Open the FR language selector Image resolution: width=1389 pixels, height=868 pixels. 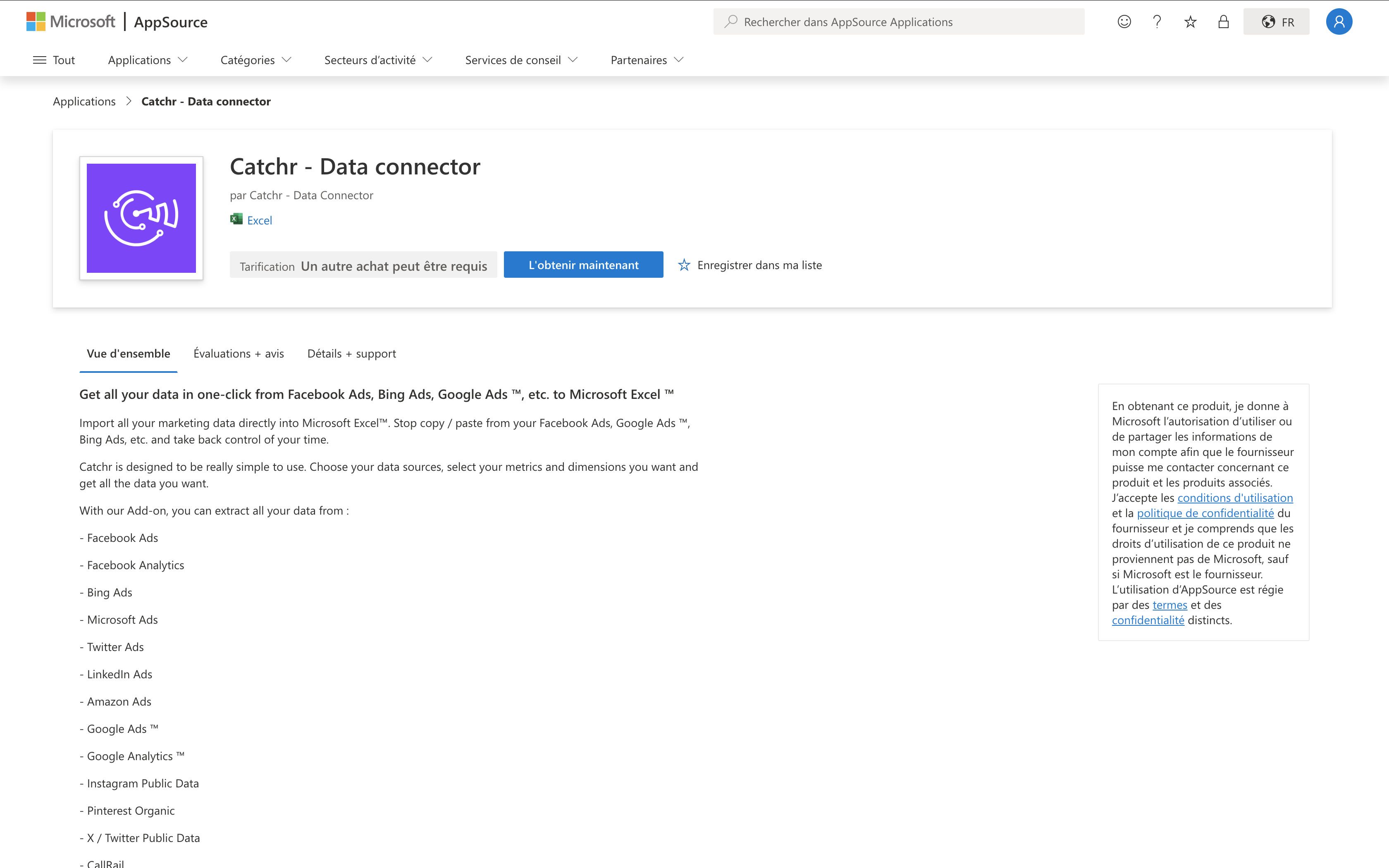coord(1277,22)
